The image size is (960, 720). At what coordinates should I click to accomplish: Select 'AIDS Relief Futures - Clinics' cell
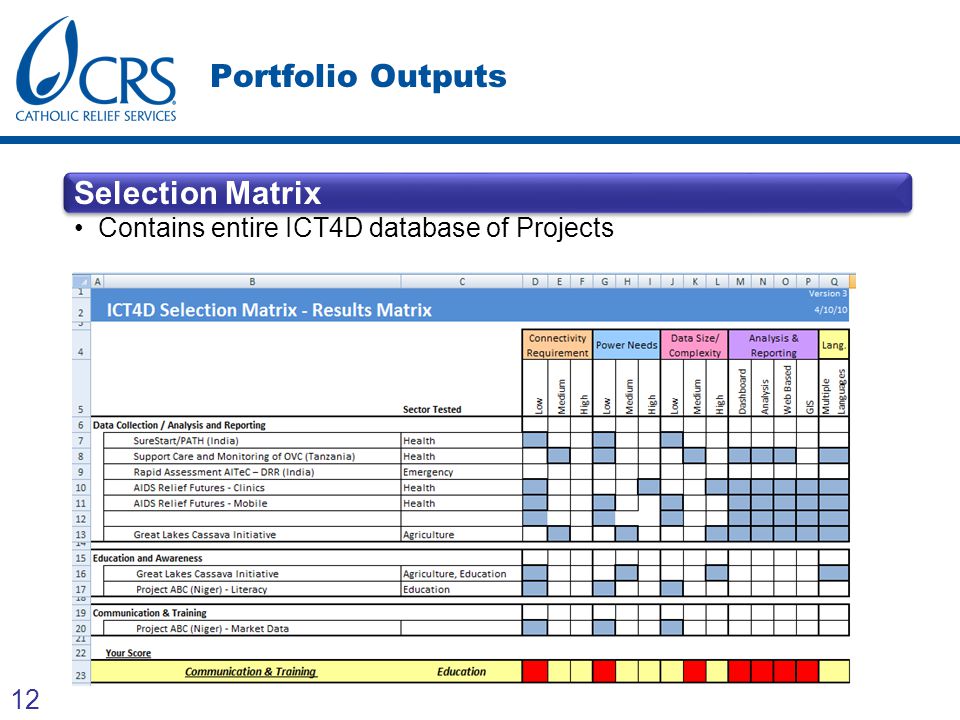[x=252, y=488]
